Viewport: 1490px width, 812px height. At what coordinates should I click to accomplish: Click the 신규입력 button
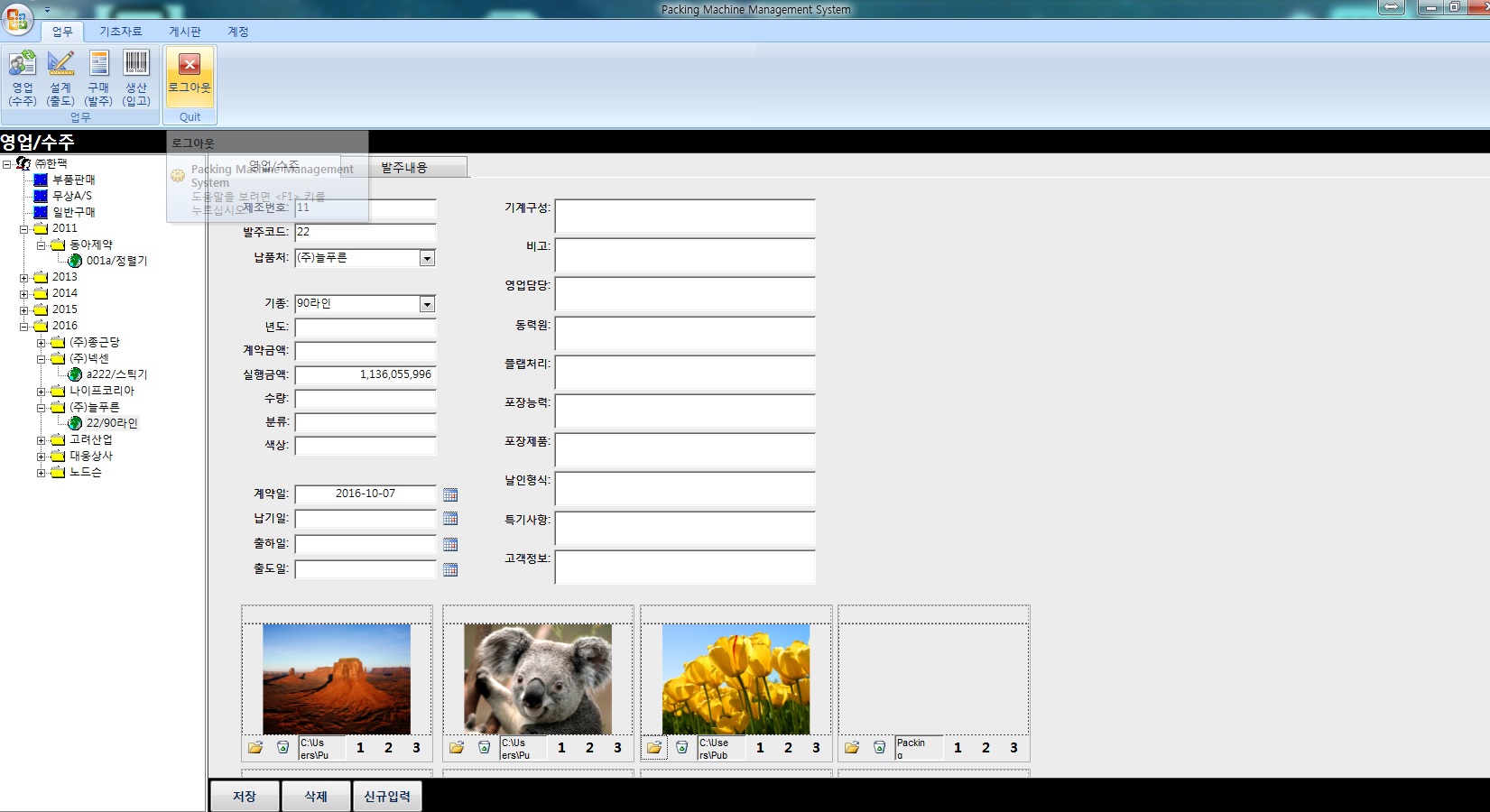387,797
